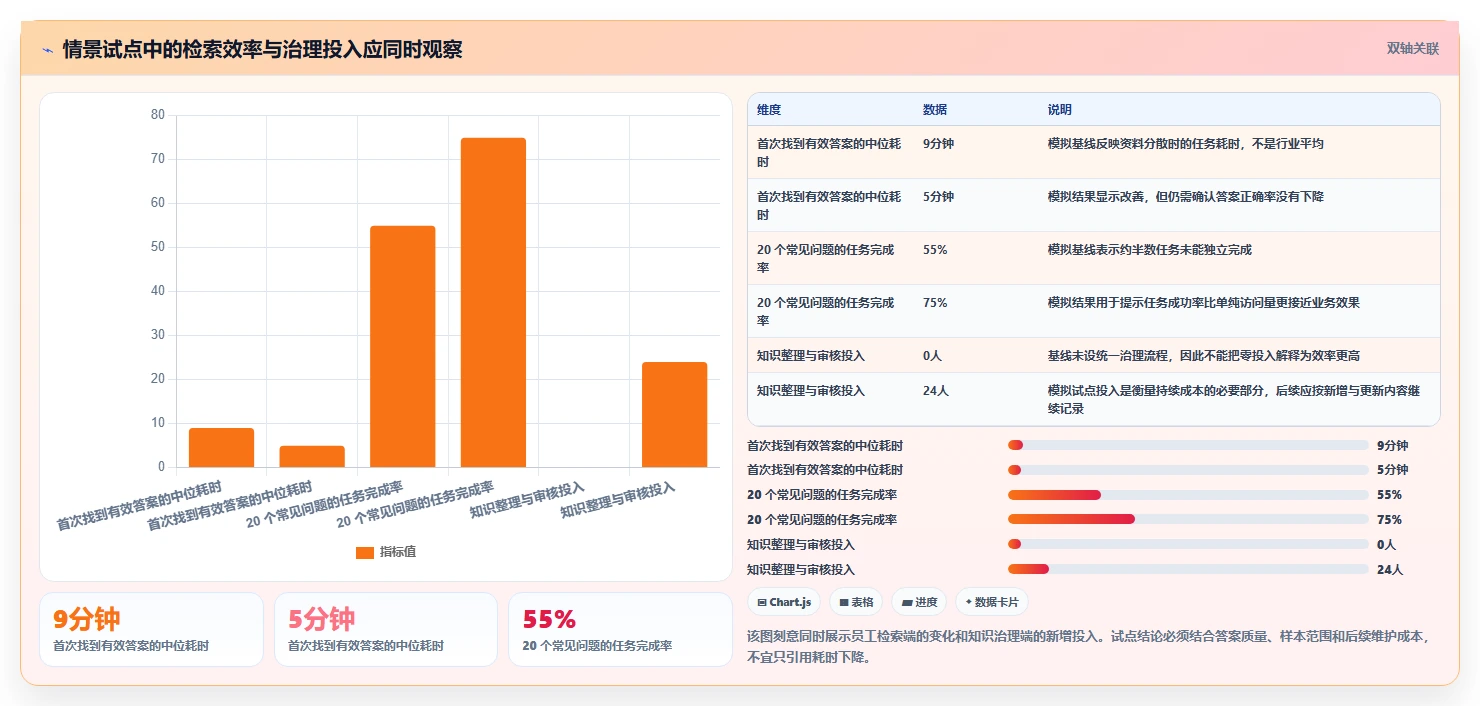Click the y-axis label 80
Viewport: 1480px width, 706px height.
(158, 115)
